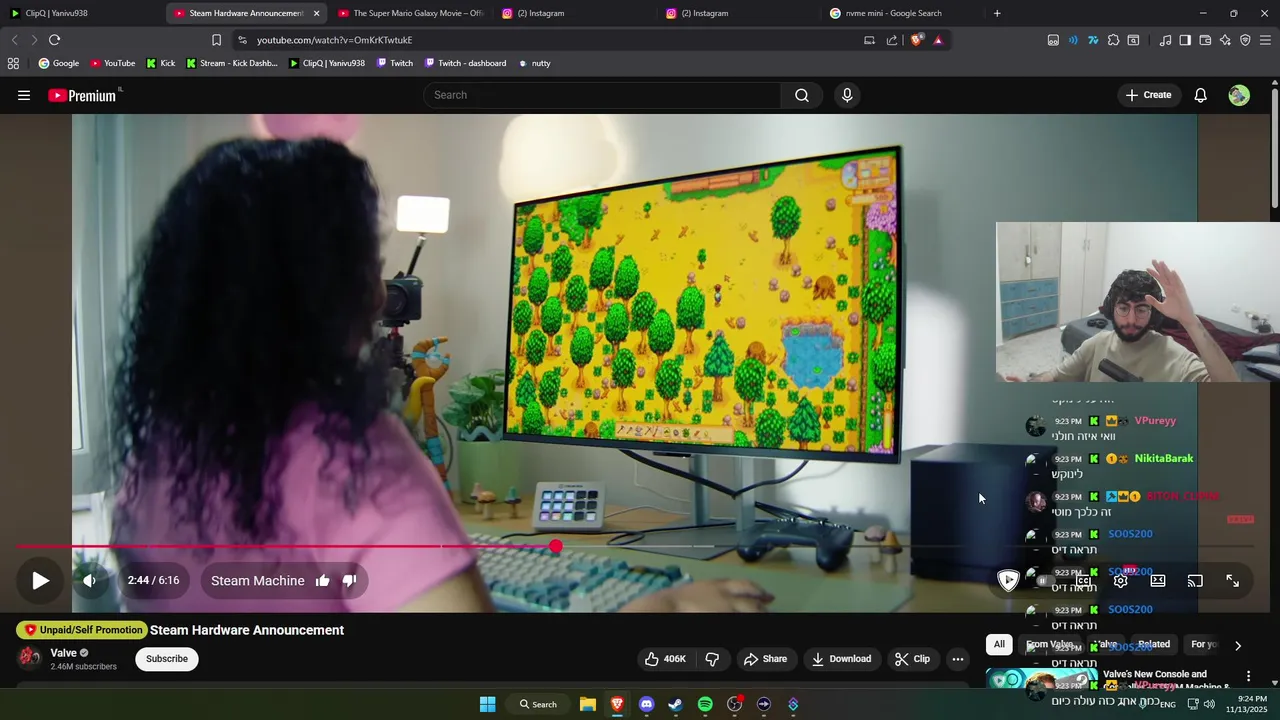The width and height of the screenshot is (1280, 720).
Task: Open the apps grid in bookmarks bar
Action: tap(13, 63)
